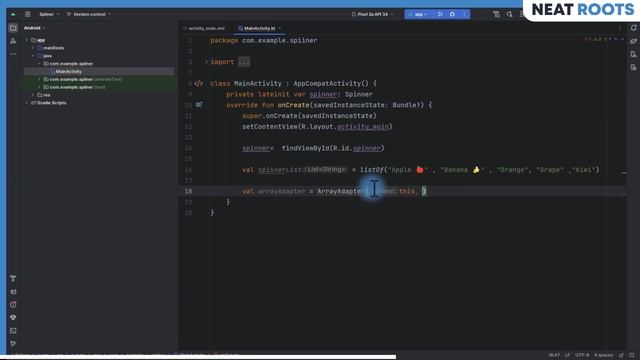
Task: Open the Running Devices sidebar icon
Action: pyautogui.click(x=633, y=67)
